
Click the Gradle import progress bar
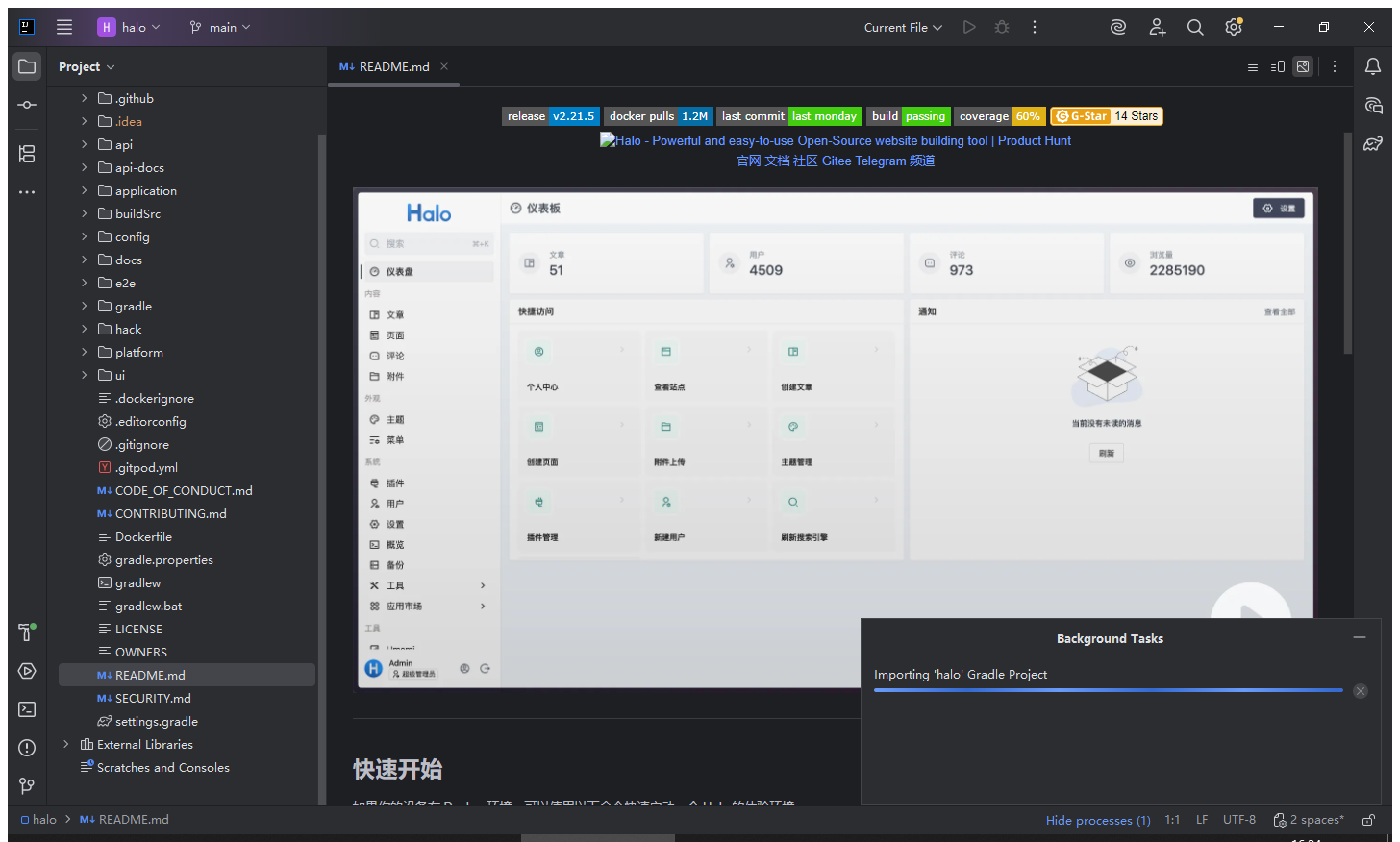click(x=1108, y=690)
